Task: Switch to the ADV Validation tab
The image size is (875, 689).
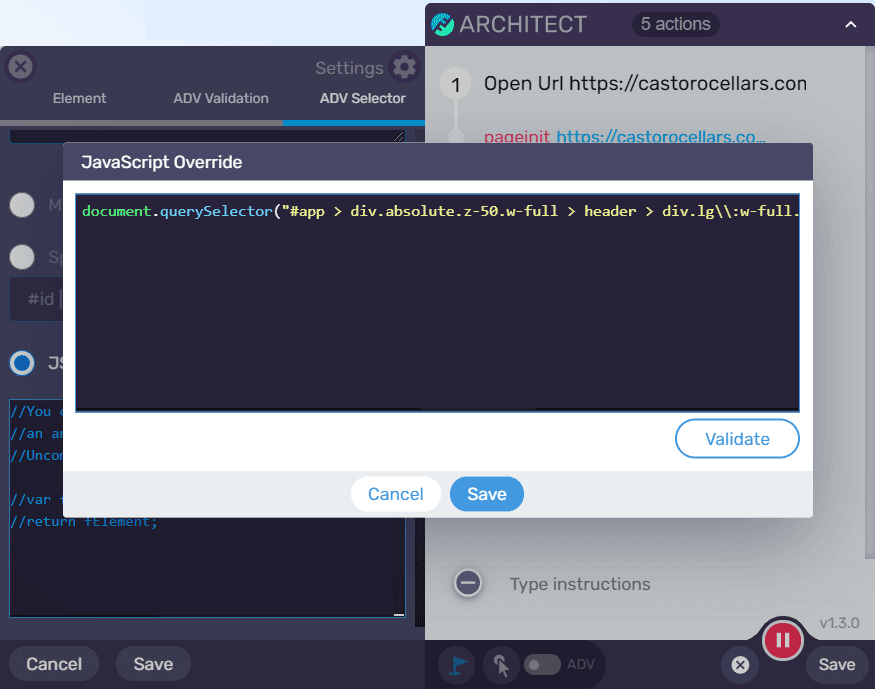Action: click(x=220, y=98)
